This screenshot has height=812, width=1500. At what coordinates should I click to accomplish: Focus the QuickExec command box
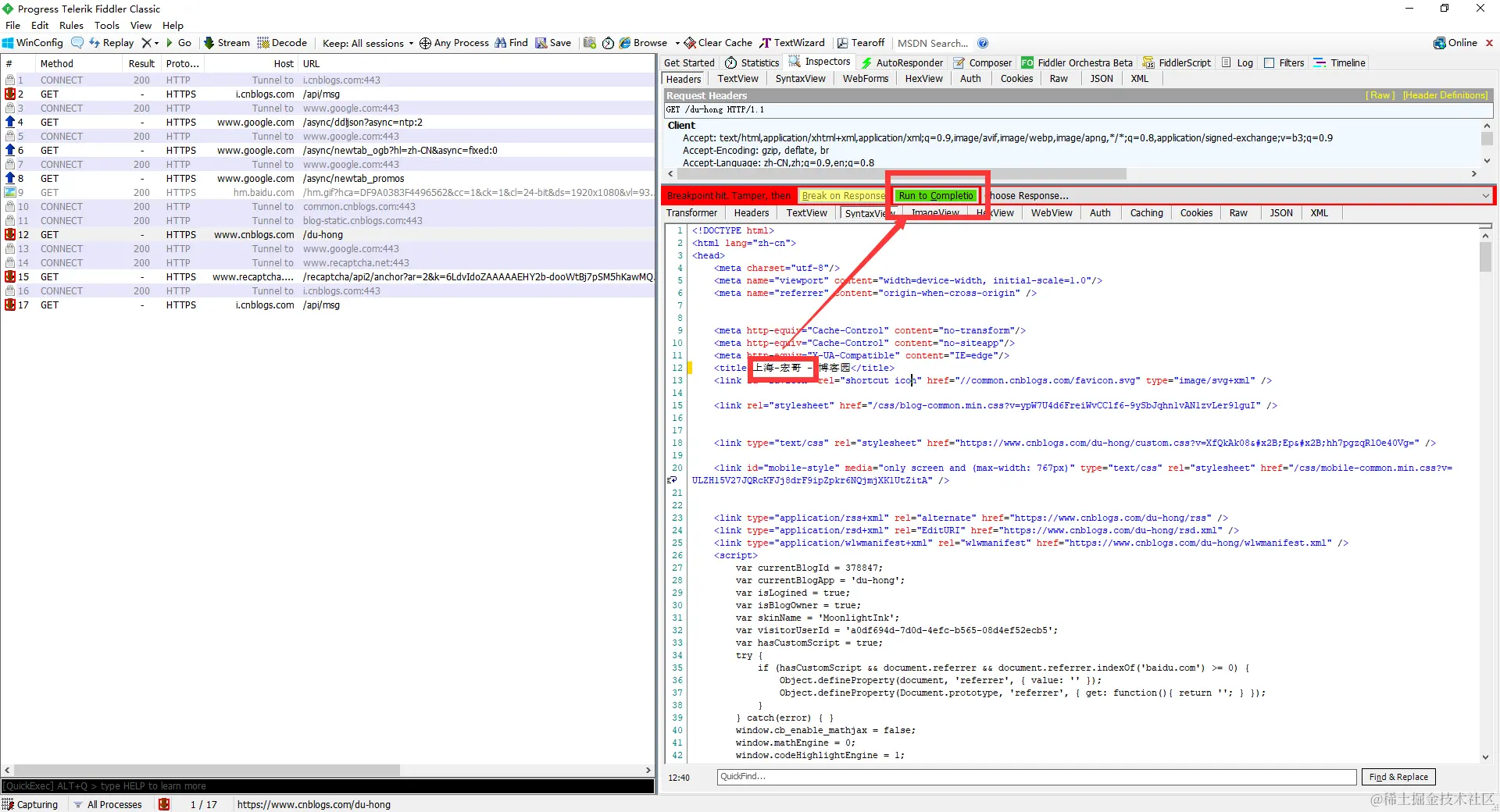[x=328, y=786]
